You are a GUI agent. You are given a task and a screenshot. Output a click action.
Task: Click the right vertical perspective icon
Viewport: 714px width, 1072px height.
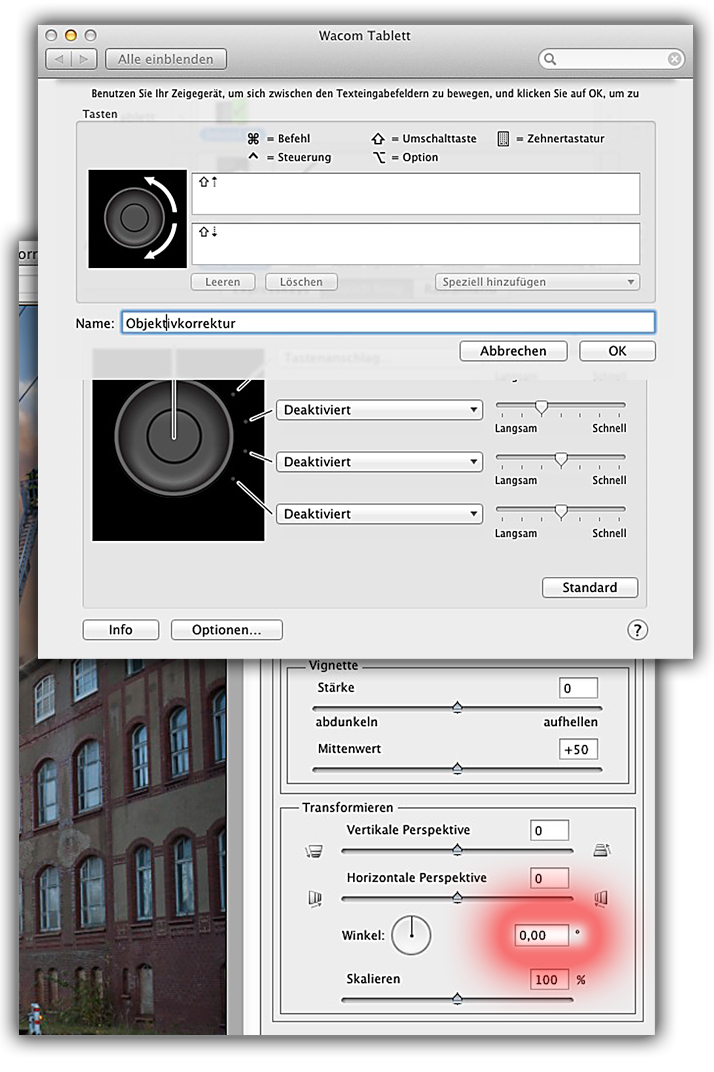[x=602, y=850]
